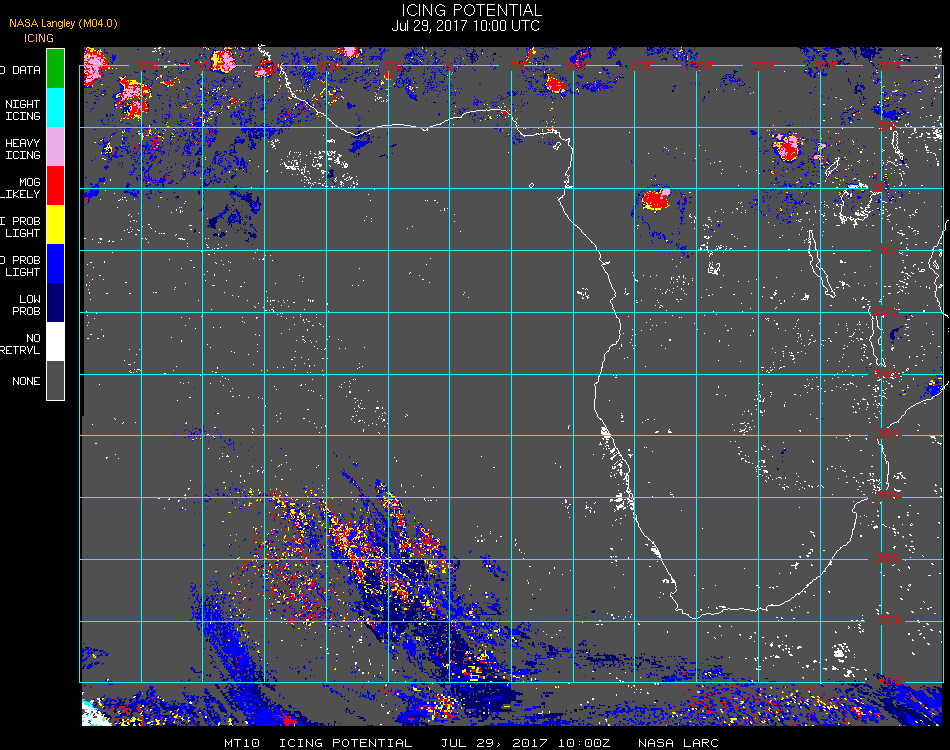
Task: Click the pink HEAVY ICING legend swatch
Action: 55,147
